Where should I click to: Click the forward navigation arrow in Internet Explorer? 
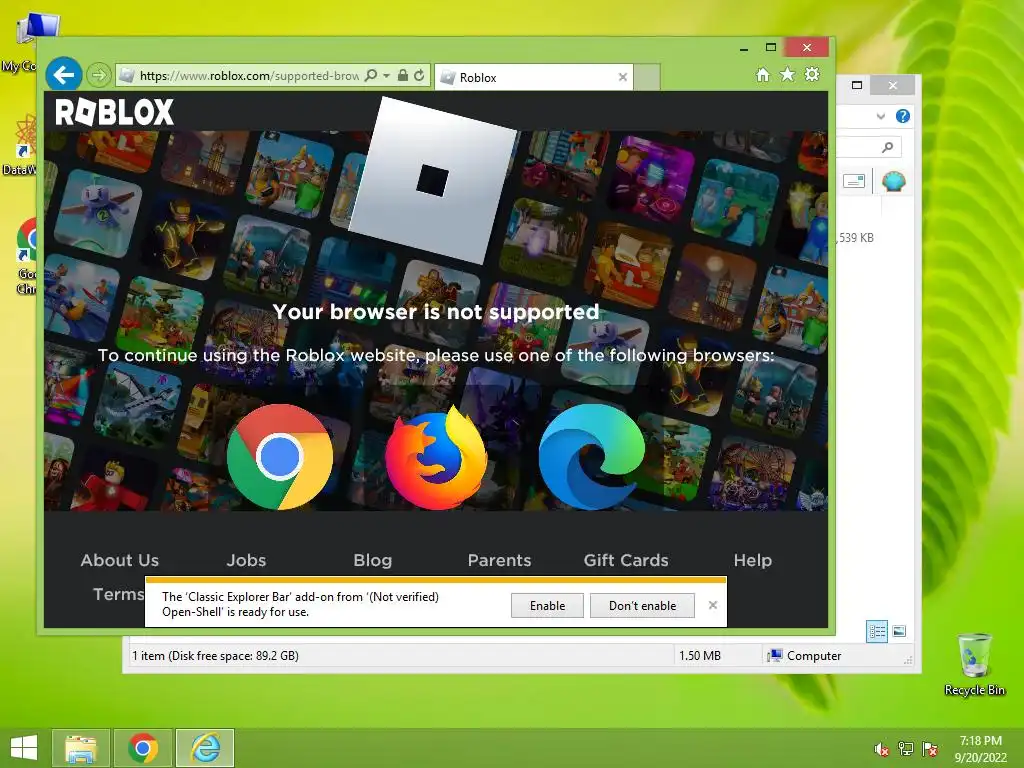[99, 76]
